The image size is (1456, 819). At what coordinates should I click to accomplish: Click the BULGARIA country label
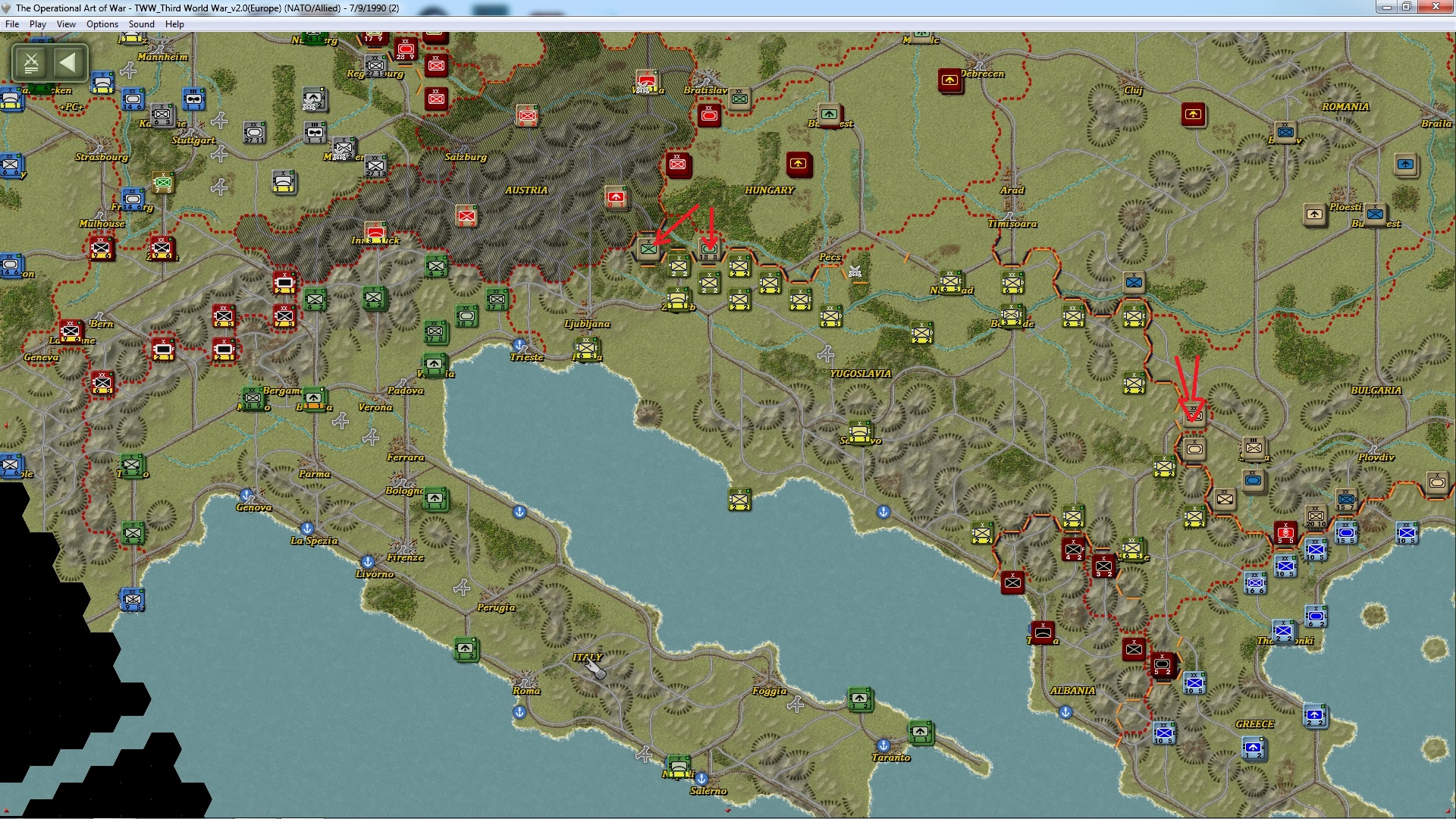(x=1376, y=391)
